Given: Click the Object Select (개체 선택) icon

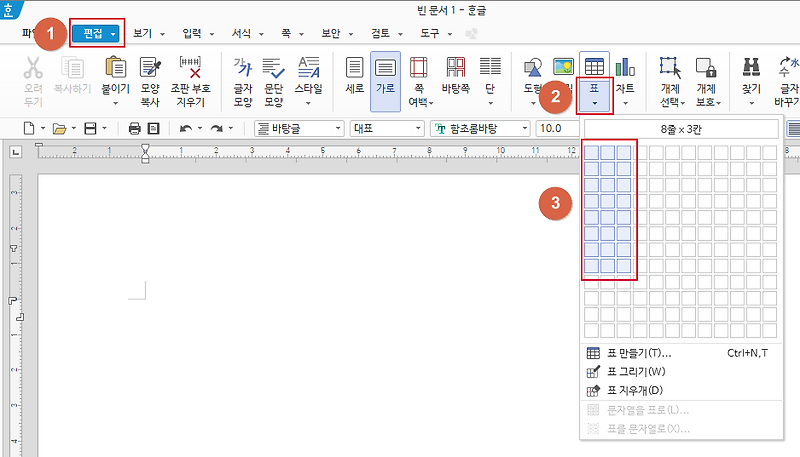Looking at the screenshot, I should point(670,67).
